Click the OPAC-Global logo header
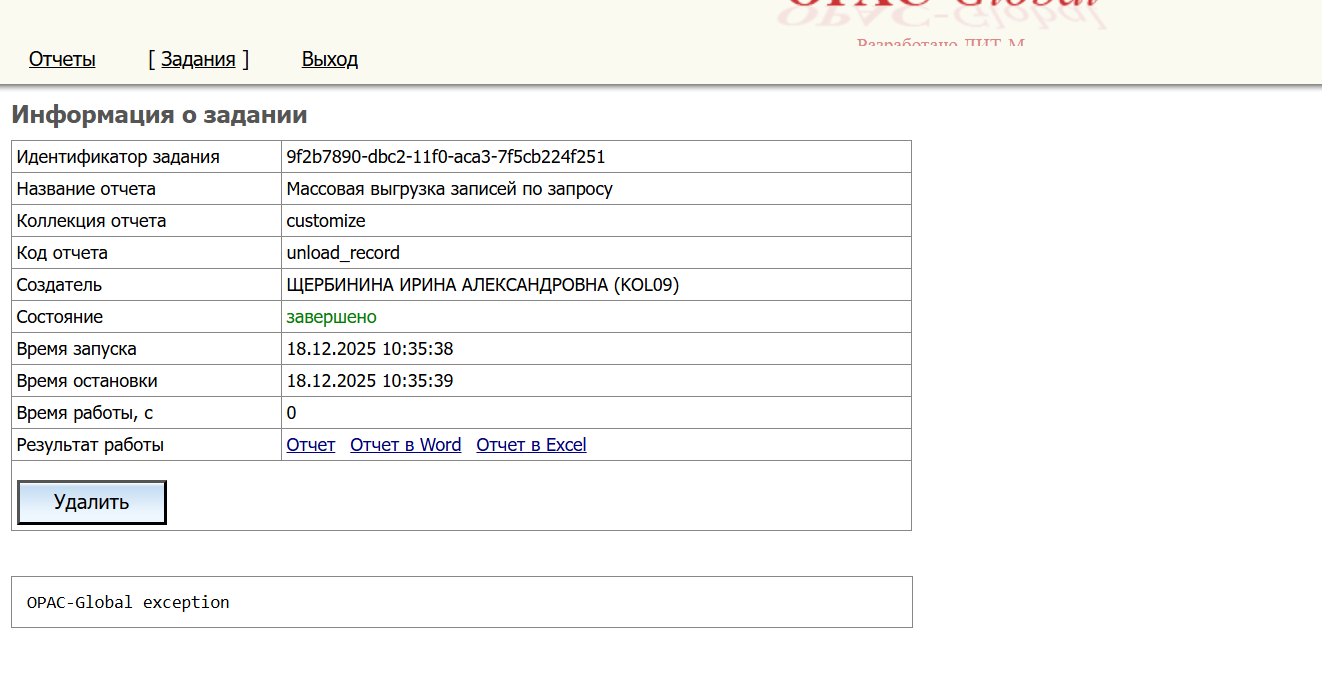Viewport: 1322px width, 677px height. pos(942,17)
